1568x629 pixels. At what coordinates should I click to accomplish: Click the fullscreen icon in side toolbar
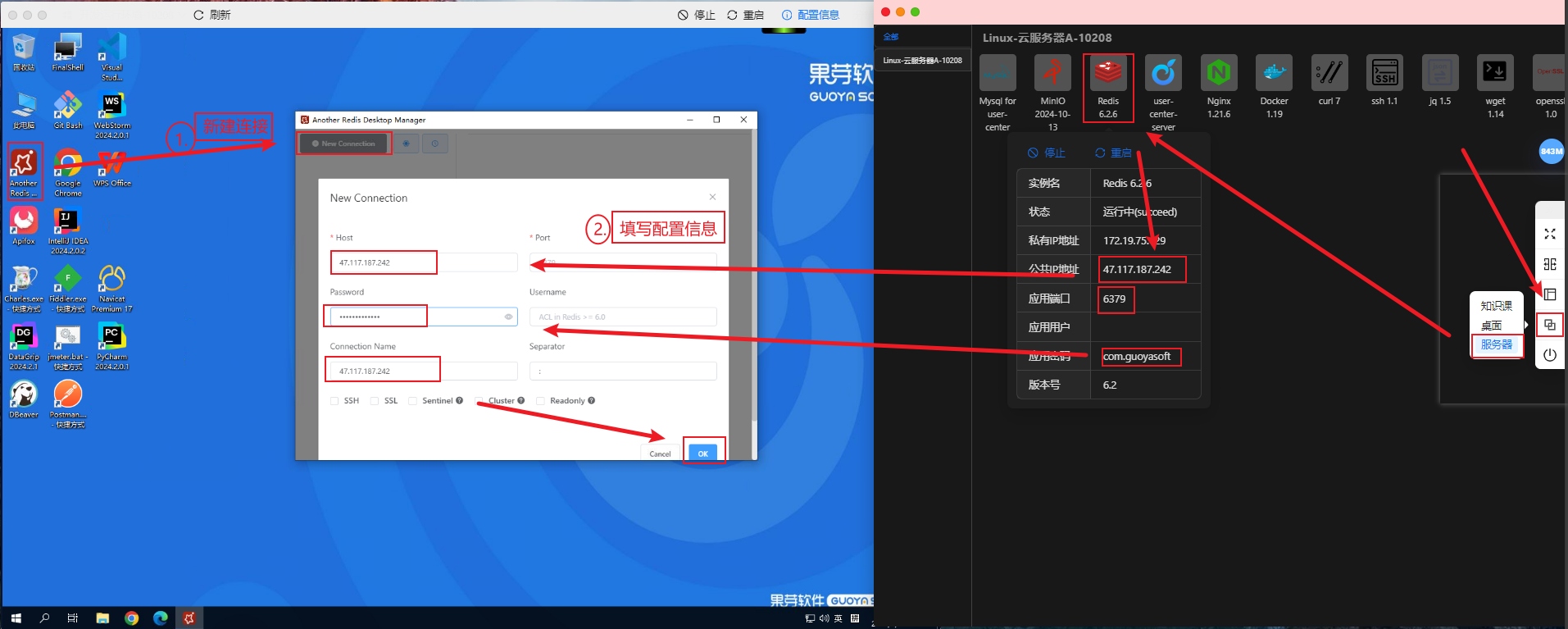[x=1550, y=235]
